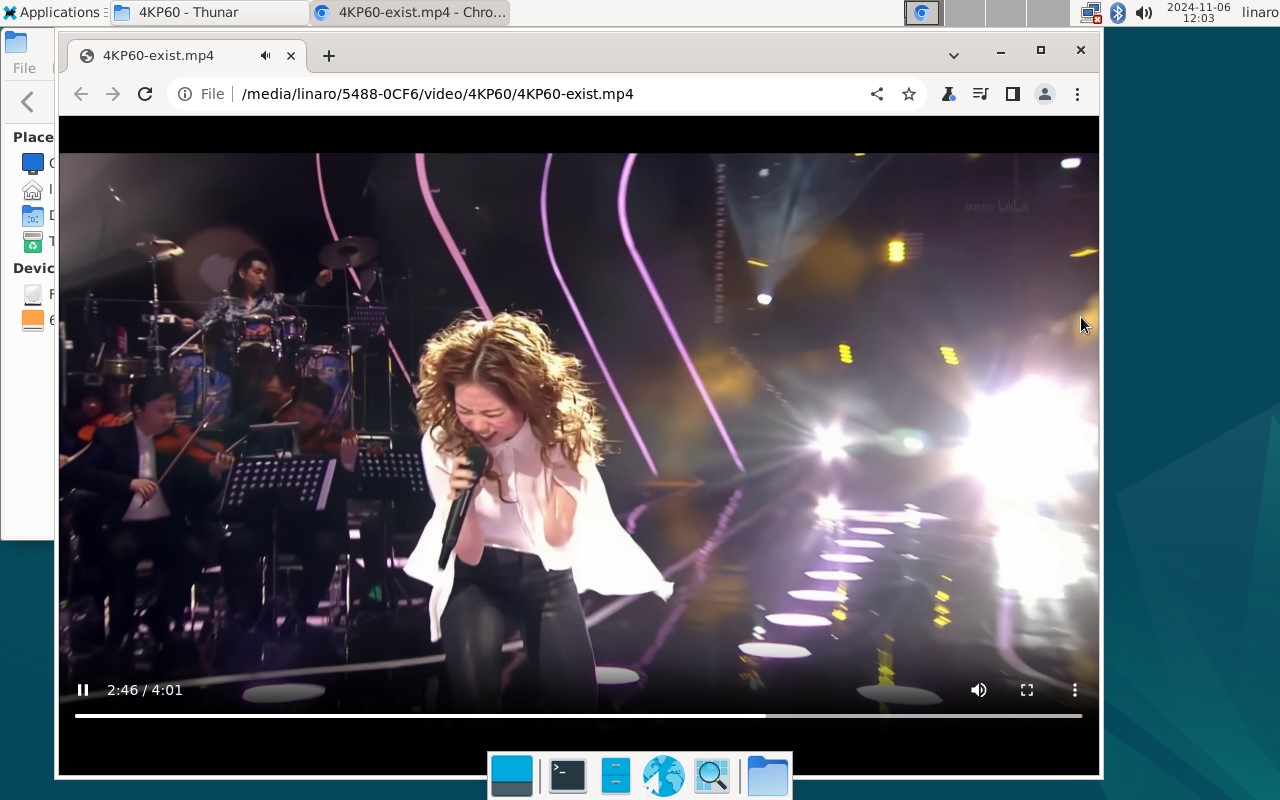Screen dimensions: 1280x800
Task: Open the global media controls icon
Action: pyautogui.click(x=981, y=93)
